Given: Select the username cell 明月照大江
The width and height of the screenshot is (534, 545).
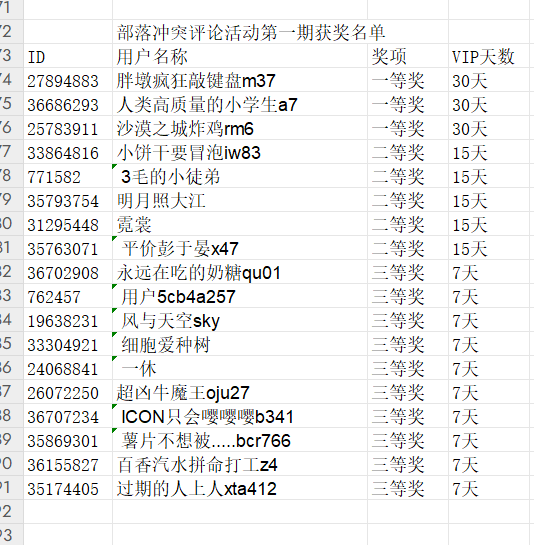Looking at the screenshot, I should pyautogui.click(x=240, y=200).
